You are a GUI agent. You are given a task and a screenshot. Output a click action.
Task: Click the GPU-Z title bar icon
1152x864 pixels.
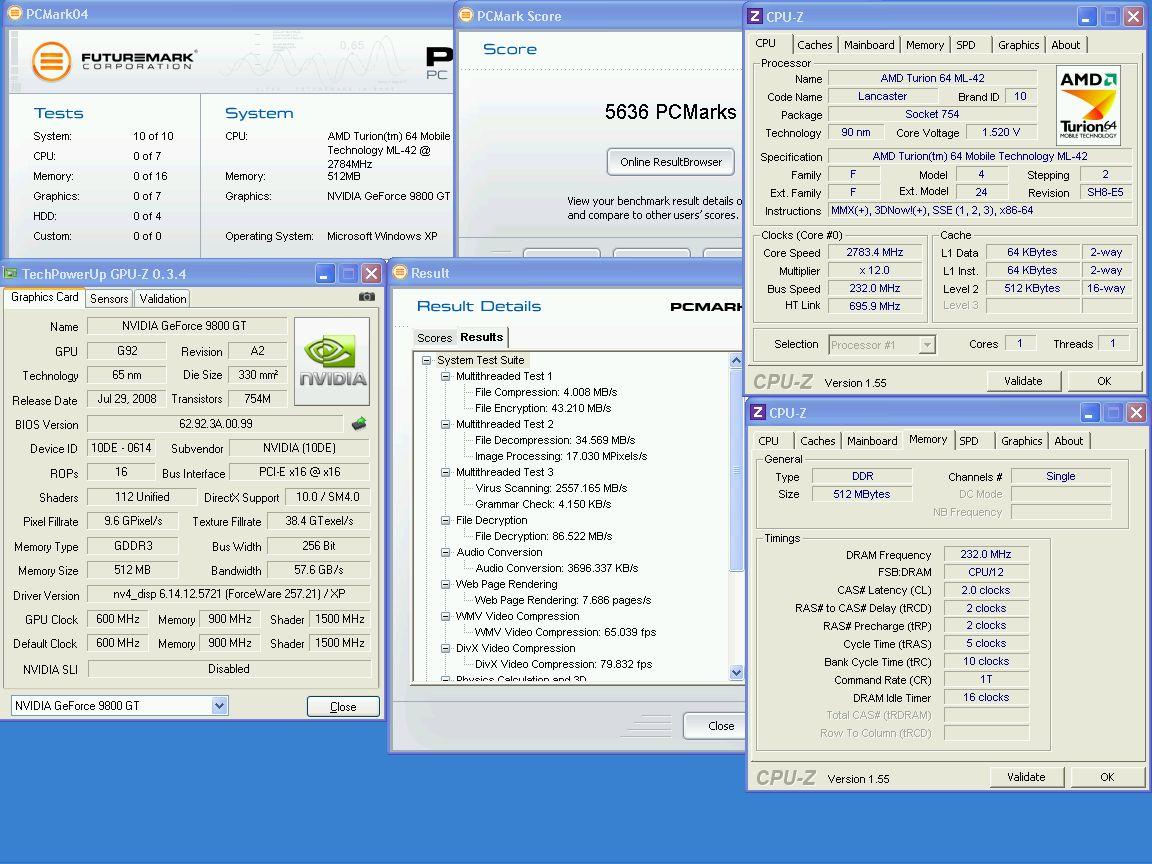click(10, 274)
